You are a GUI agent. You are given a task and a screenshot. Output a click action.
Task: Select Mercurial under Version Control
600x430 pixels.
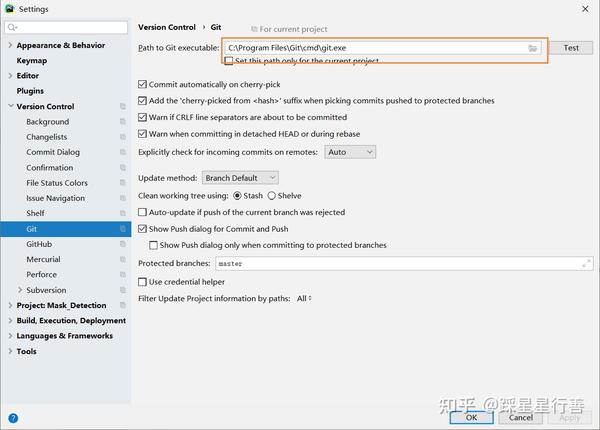point(43,259)
